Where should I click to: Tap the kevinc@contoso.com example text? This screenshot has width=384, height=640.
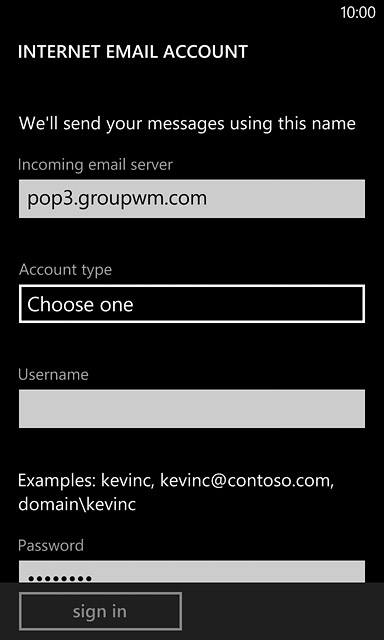click(x=247, y=481)
